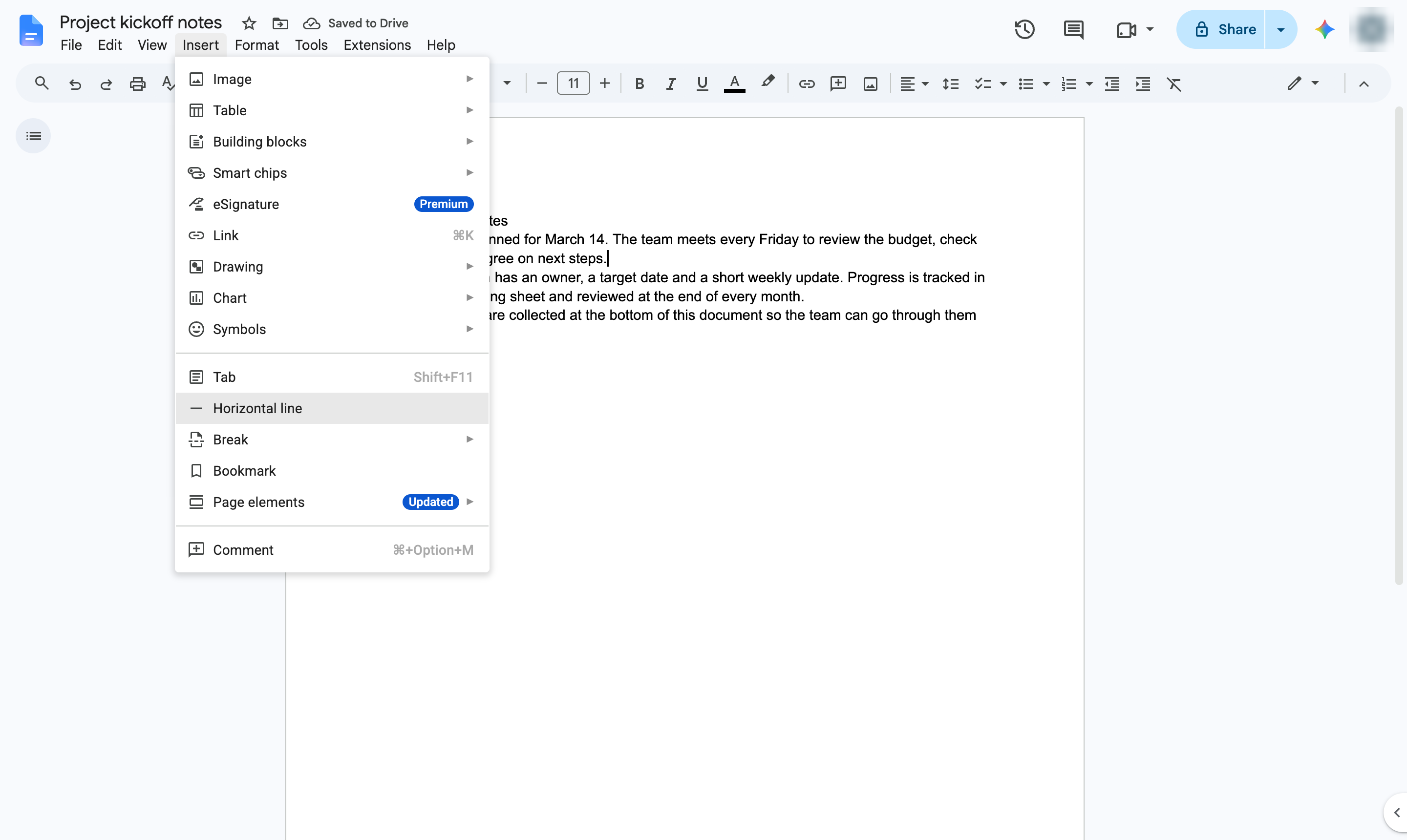Toggle underline formatting
The width and height of the screenshot is (1407, 840).
tap(702, 84)
